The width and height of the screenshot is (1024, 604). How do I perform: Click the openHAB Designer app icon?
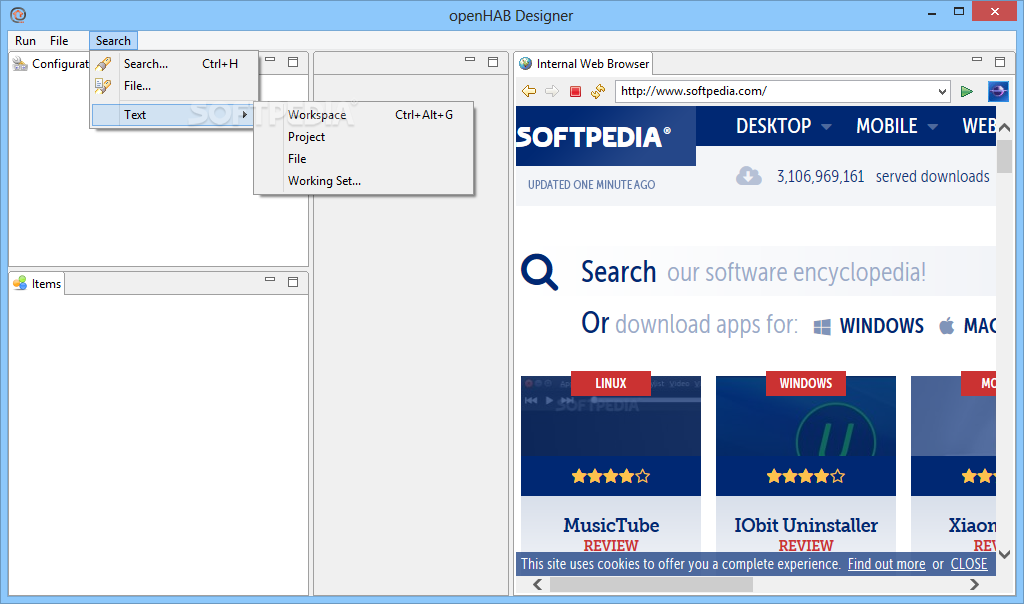(x=18, y=14)
